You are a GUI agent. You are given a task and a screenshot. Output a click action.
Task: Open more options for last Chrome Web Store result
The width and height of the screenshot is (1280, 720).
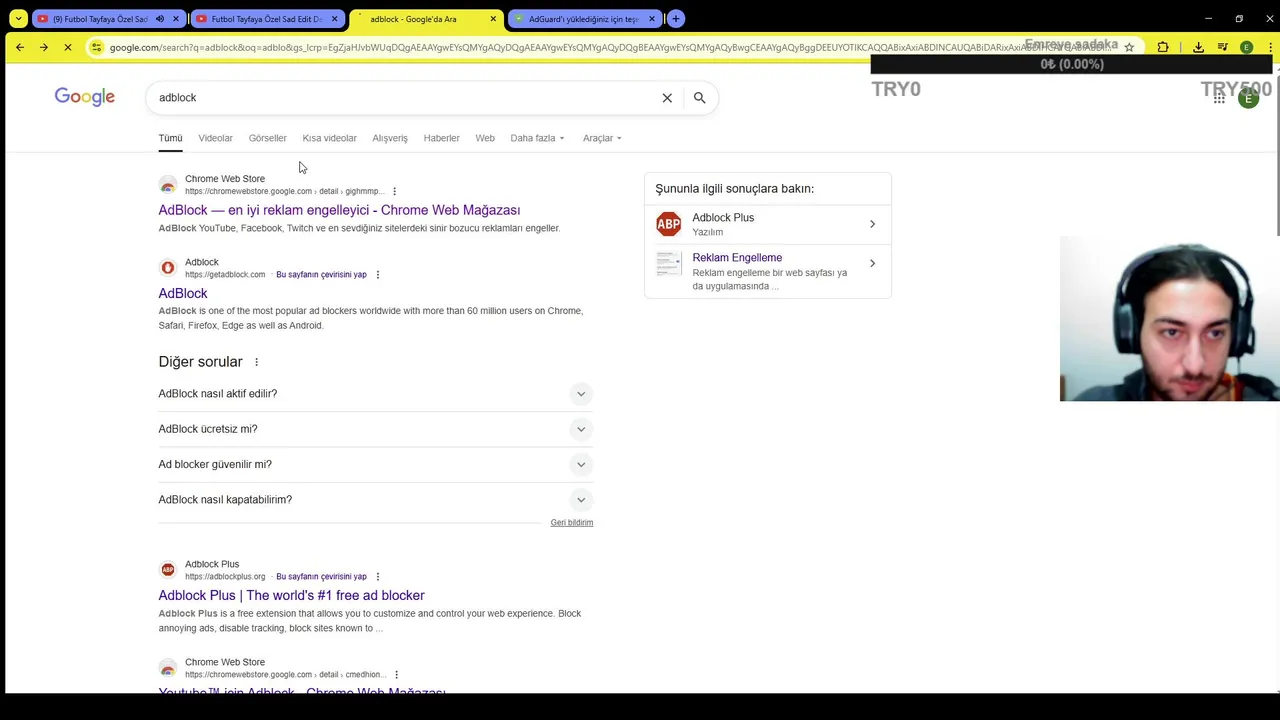pos(396,675)
